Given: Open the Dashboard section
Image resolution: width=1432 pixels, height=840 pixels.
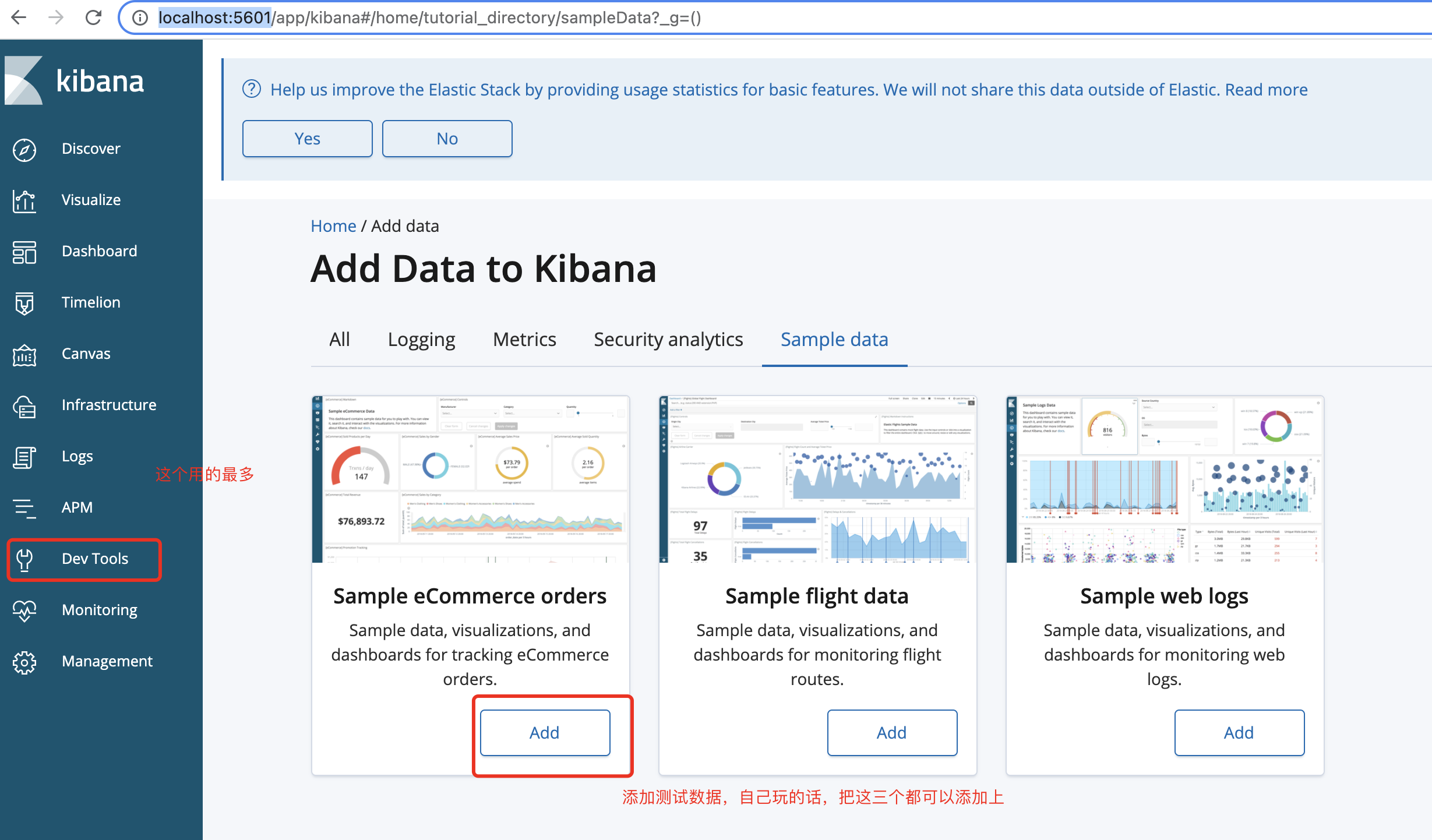Looking at the screenshot, I should point(98,251).
